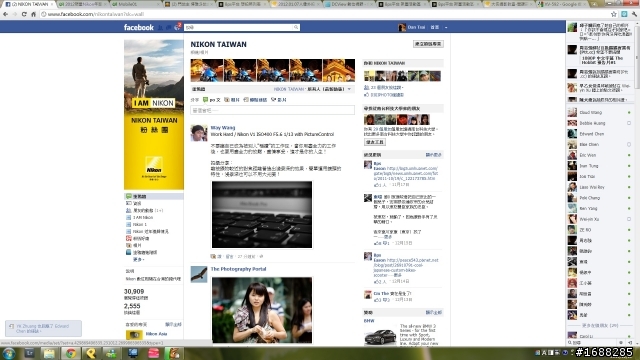Screen dimensions: 640x360
Task: Open Chrome from the Windows taskbar
Action: pyautogui.click(x=71, y=353)
